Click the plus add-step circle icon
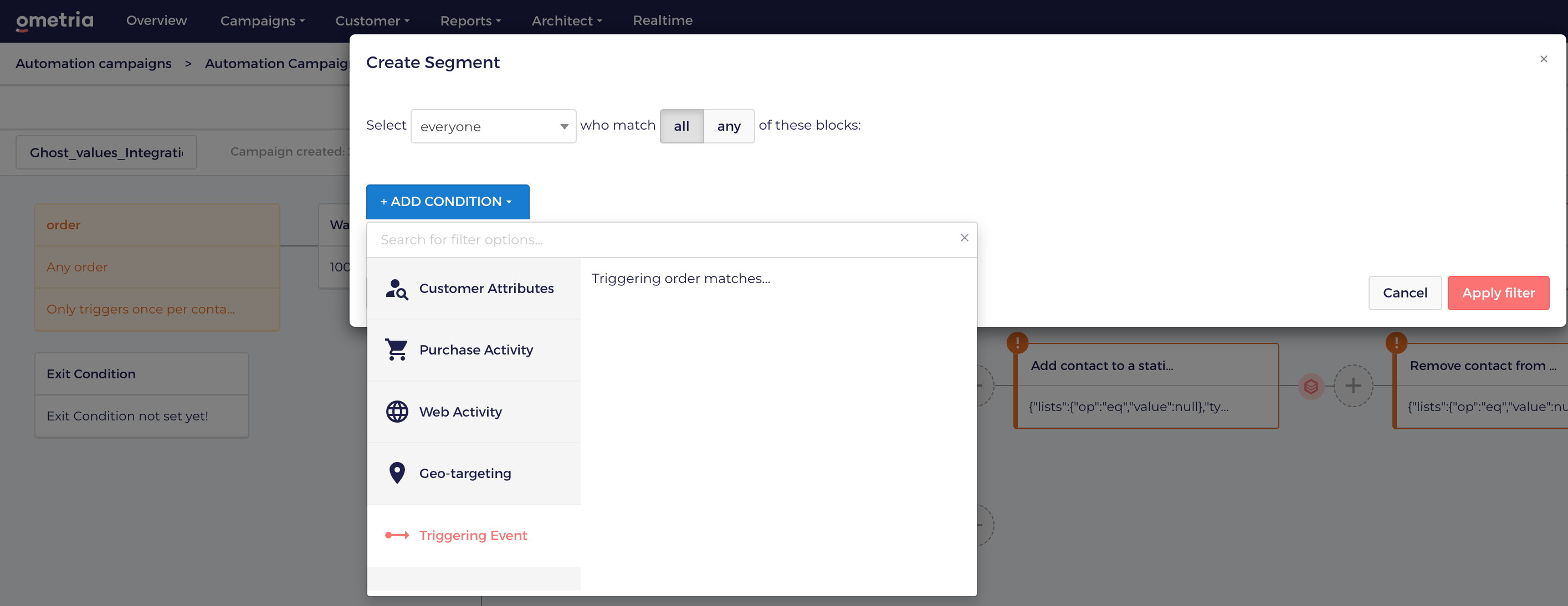This screenshot has width=1568, height=606. 1352,386
